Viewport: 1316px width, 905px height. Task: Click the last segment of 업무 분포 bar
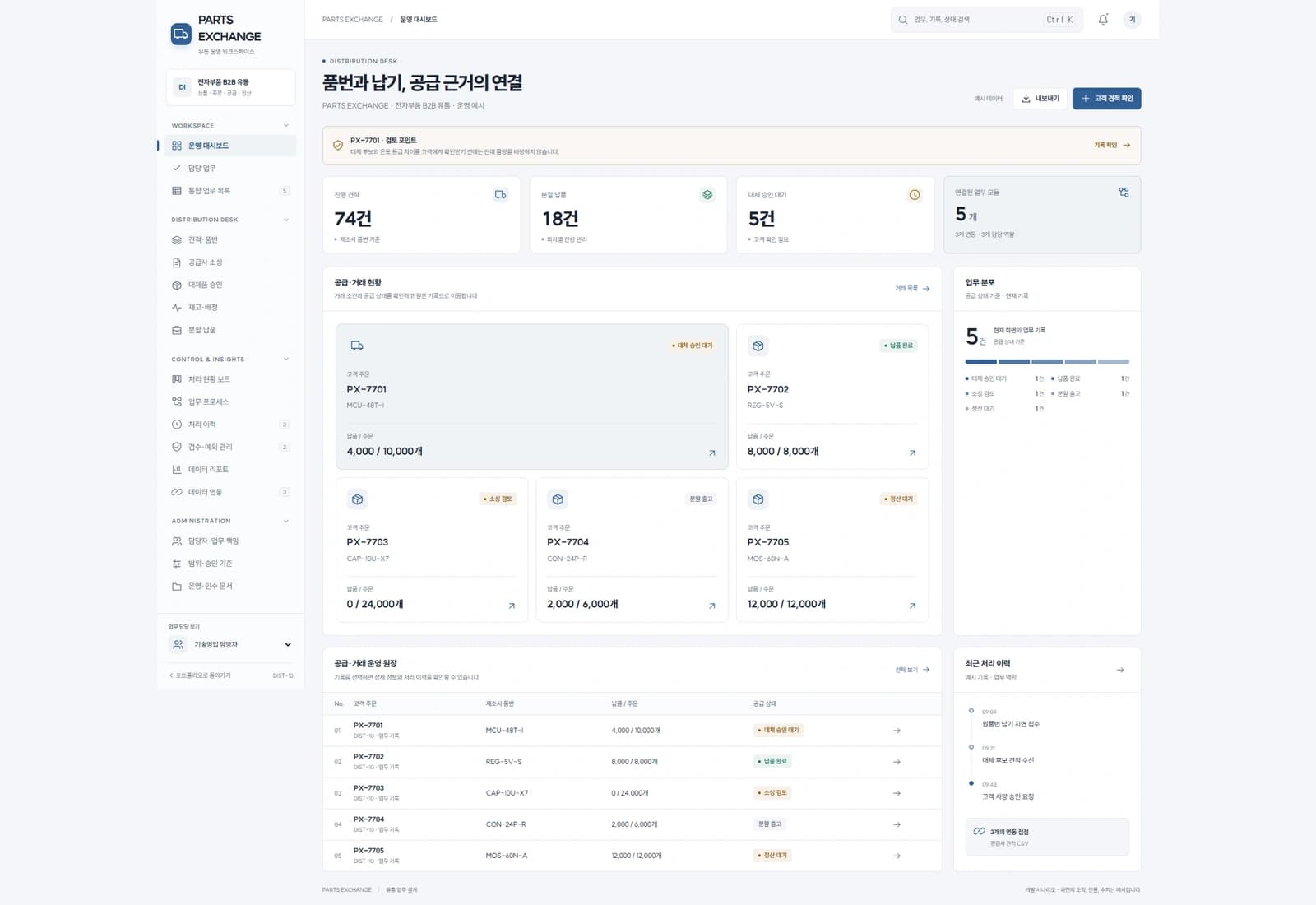[x=1114, y=361]
